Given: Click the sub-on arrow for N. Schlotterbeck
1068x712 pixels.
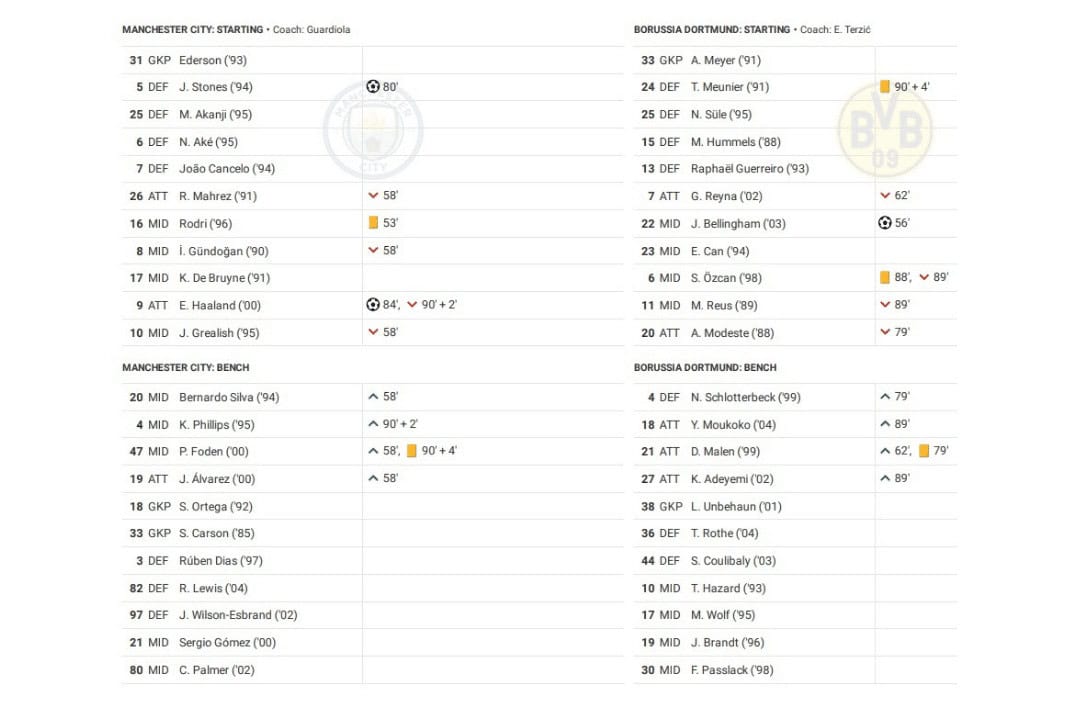Looking at the screenshot, I should pos(884,397).
